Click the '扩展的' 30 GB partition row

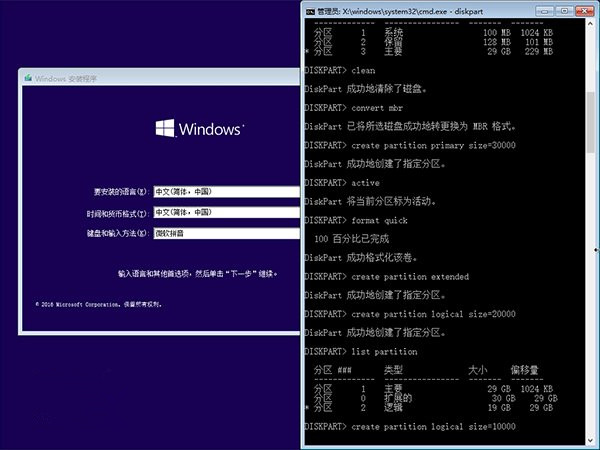(435, 398)
